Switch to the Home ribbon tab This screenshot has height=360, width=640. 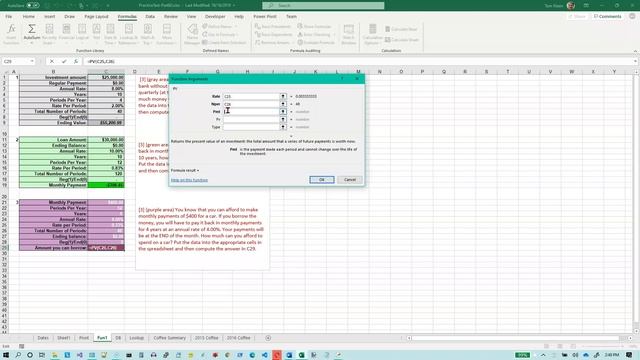tap(29, 16)
